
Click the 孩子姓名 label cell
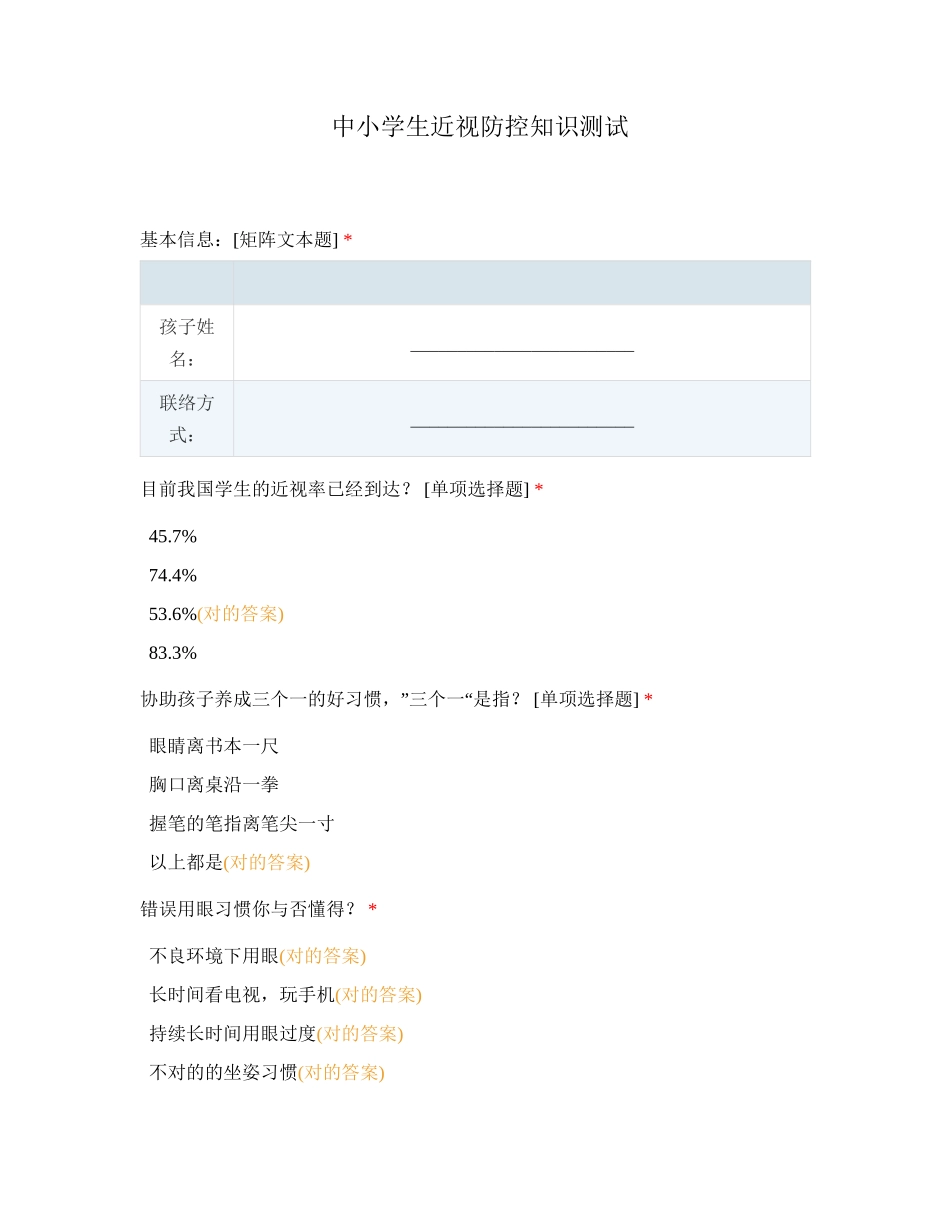(x=187, y=343)
